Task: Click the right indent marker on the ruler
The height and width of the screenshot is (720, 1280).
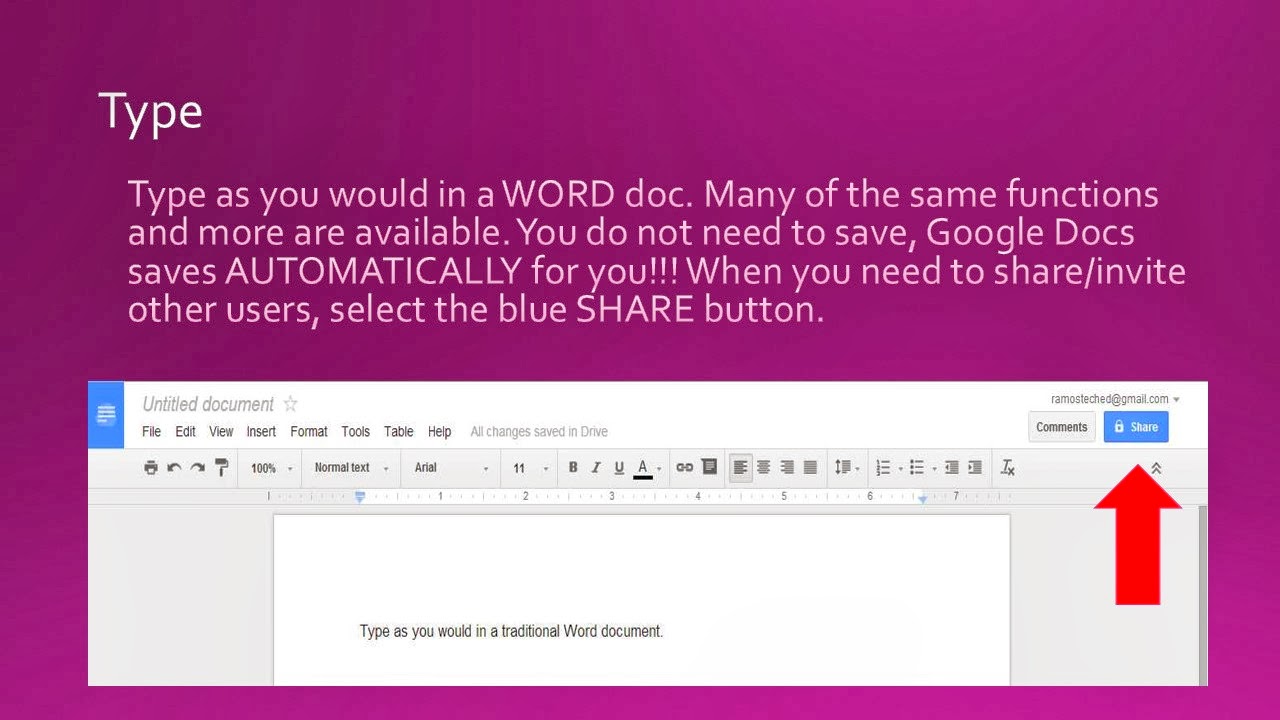Action: coord(923,498)
